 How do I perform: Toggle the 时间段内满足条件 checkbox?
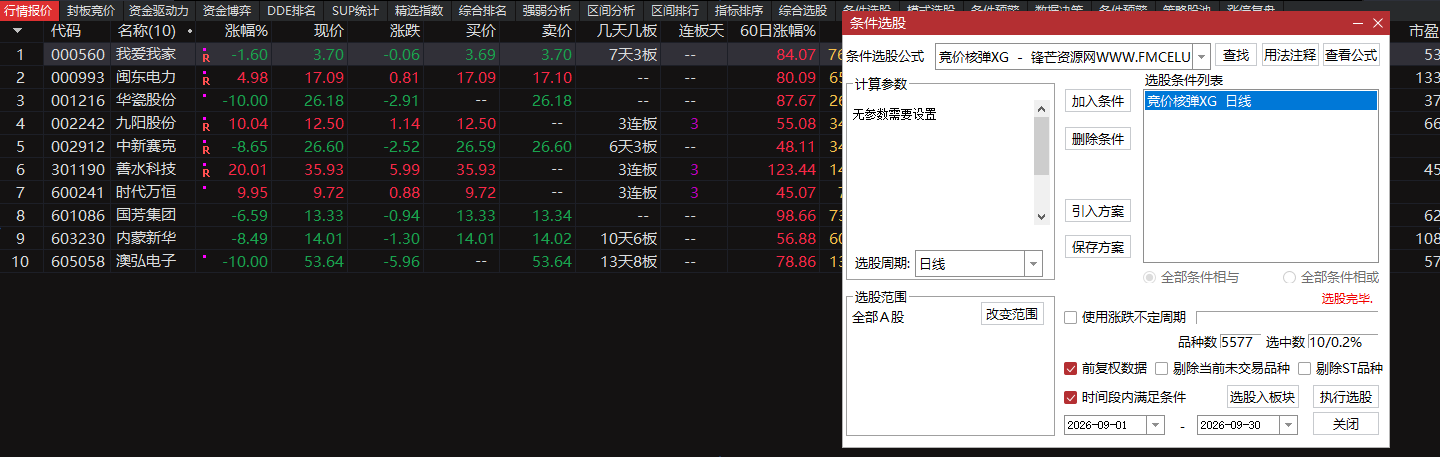[1071, 397]
